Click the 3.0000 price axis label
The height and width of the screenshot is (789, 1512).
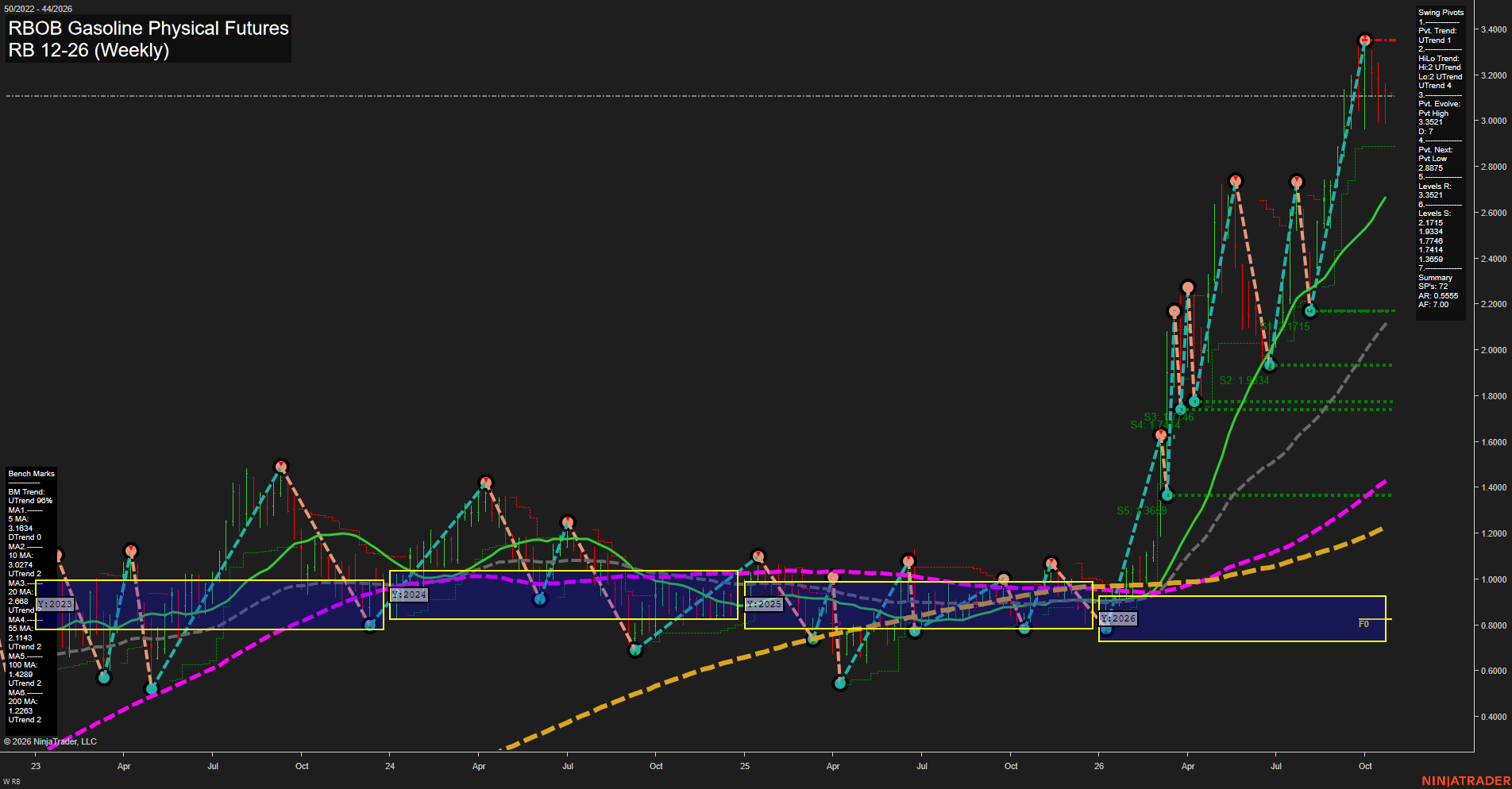1494,121
